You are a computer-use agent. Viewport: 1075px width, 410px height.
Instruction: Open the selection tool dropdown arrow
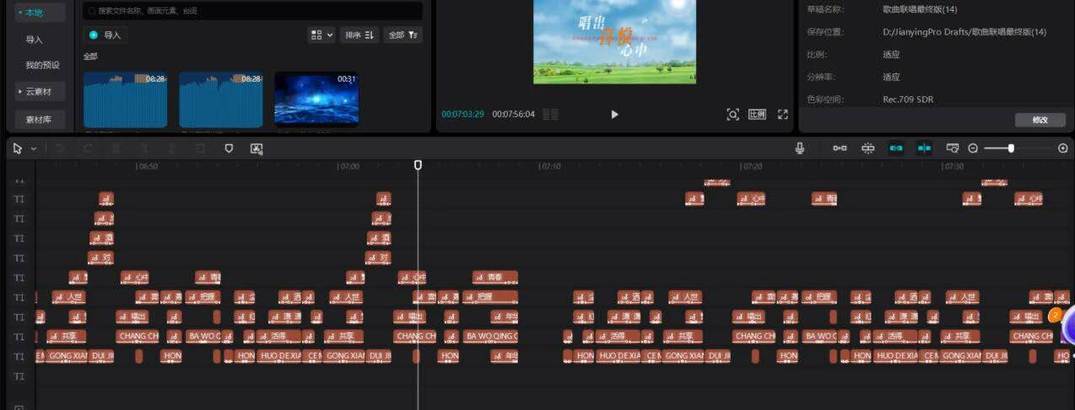point(33,148)
